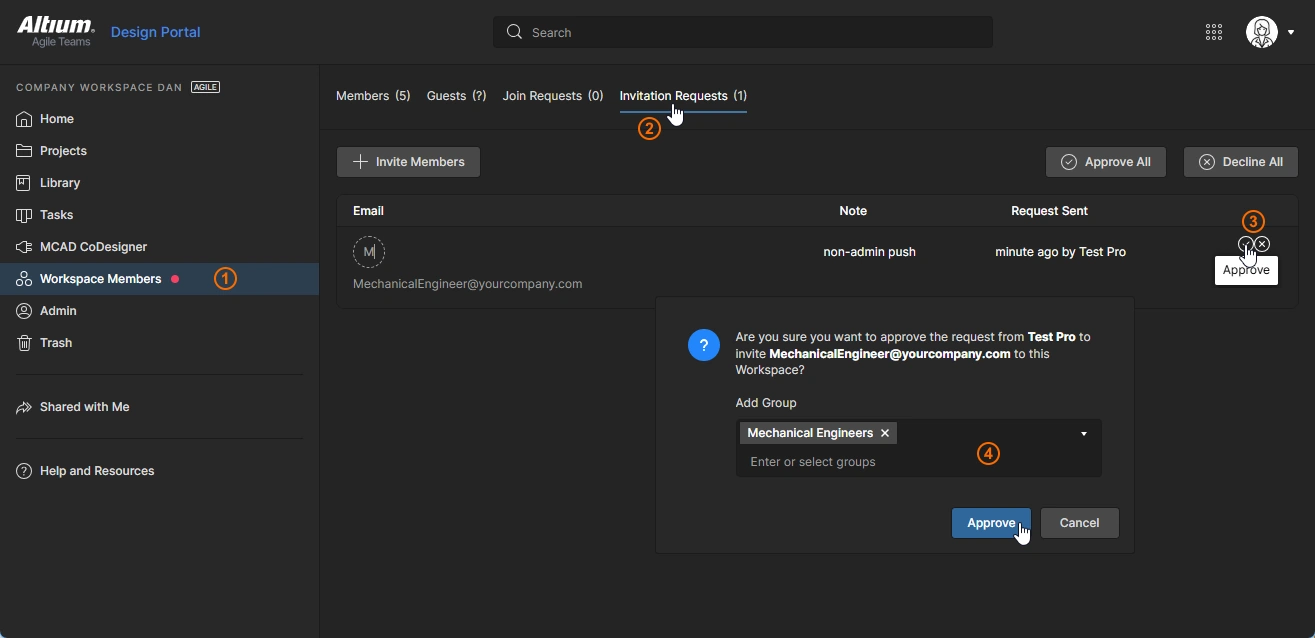Click Cancel in the confirmation dialog

pos(1079,523)
